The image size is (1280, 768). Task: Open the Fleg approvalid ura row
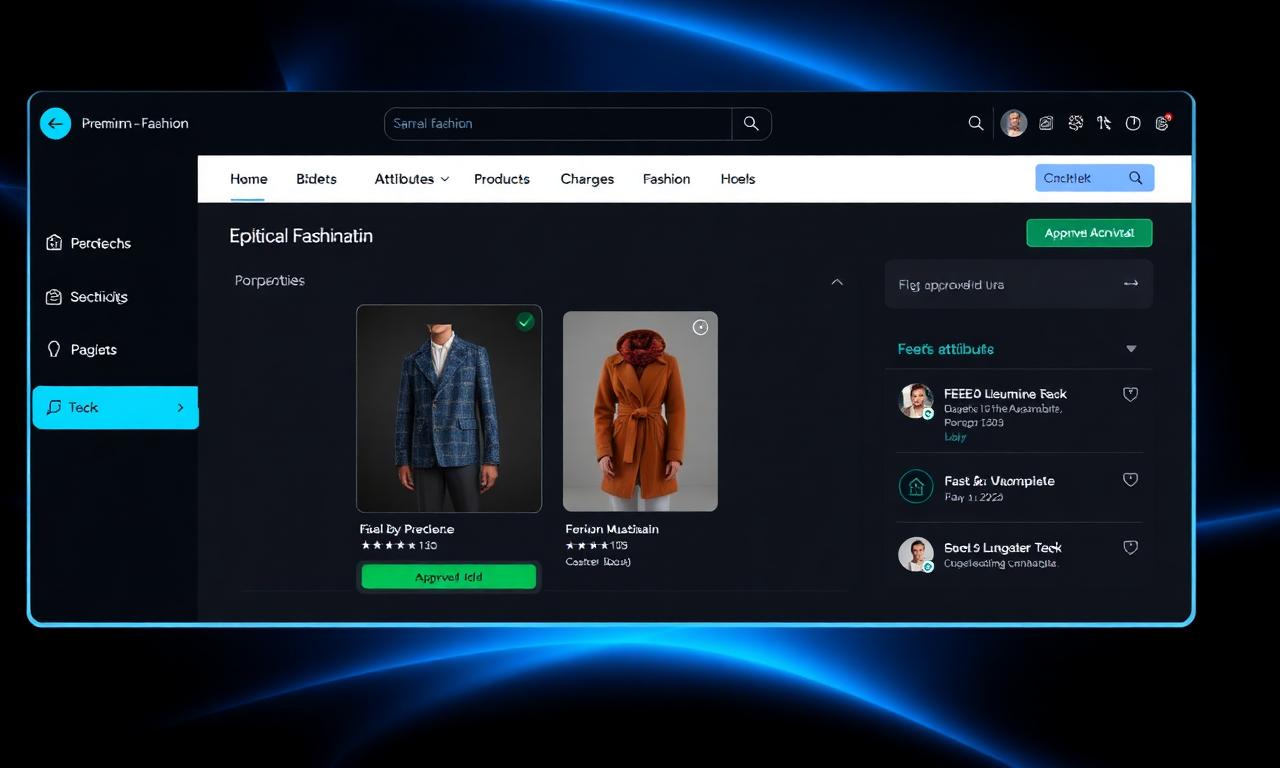coord(1019,284)
